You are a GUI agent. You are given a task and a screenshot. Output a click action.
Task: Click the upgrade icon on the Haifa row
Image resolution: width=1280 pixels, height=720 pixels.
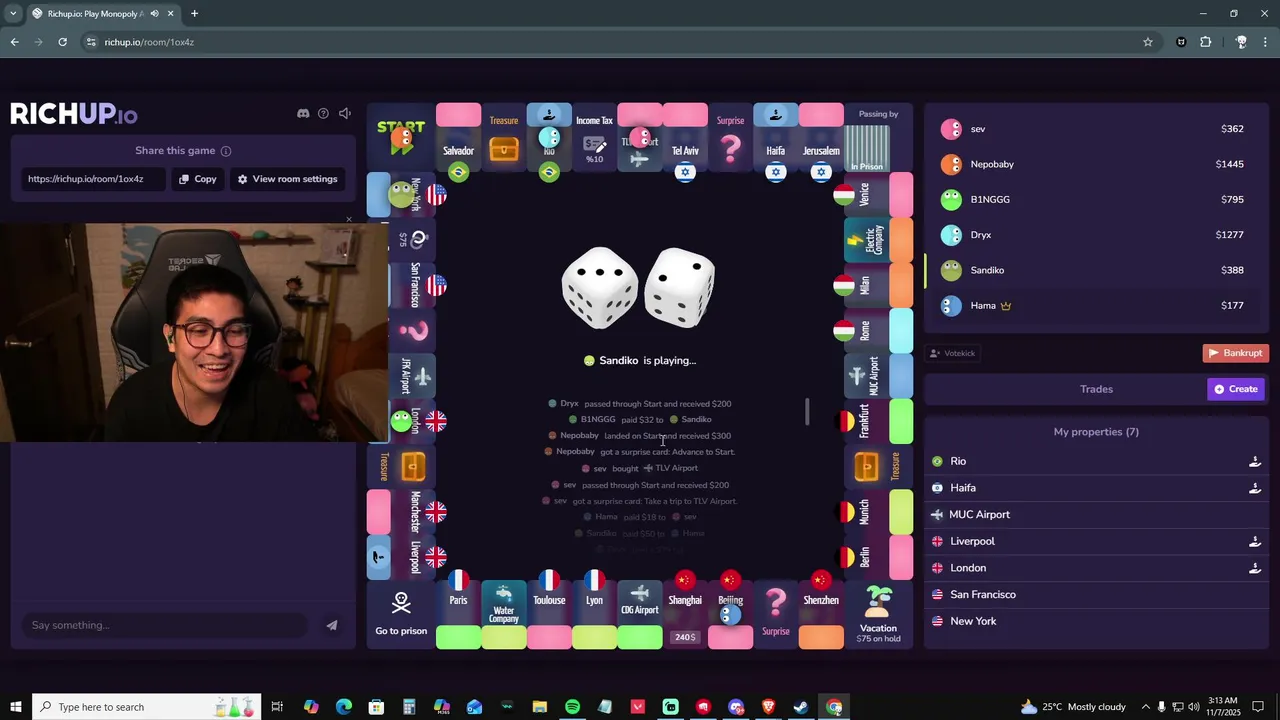(x=1254, y=488)
